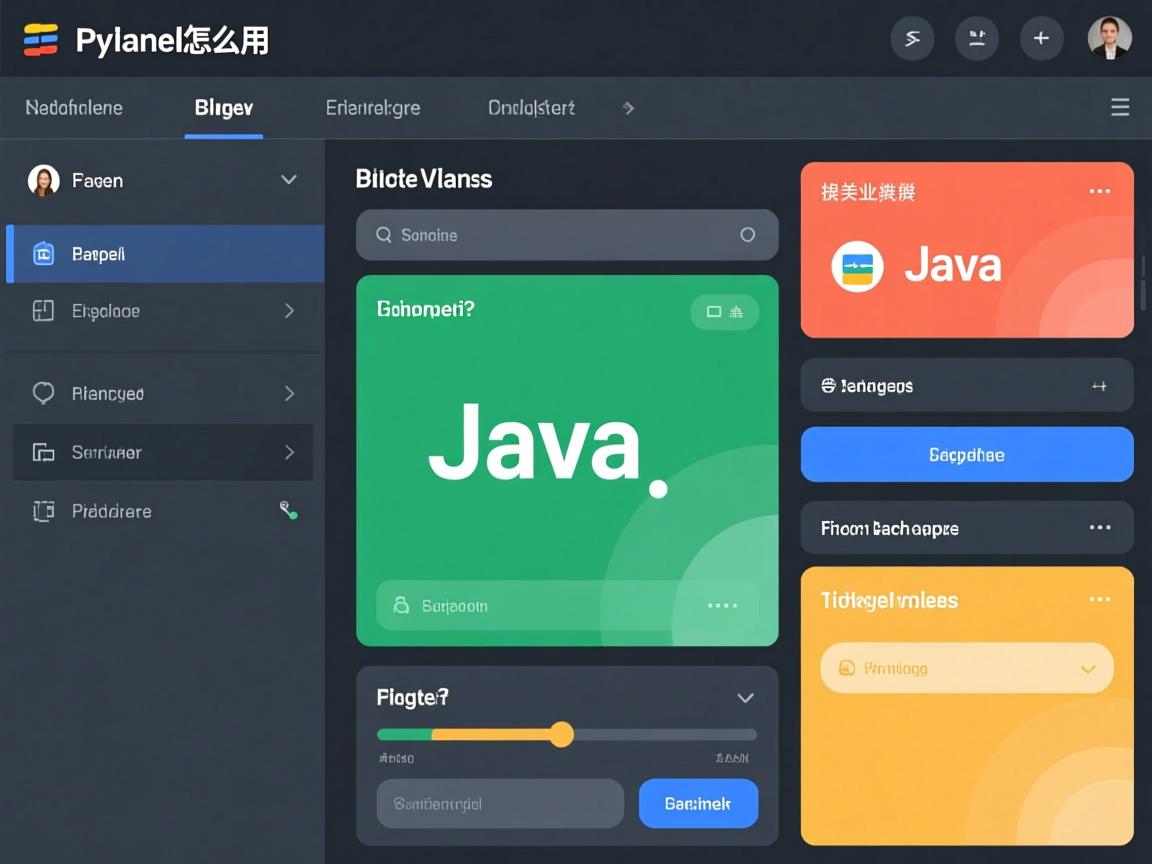Collapse the Flogte panel using its chevron
Viewport: 1152px width, 864px height.
[744, 698]
